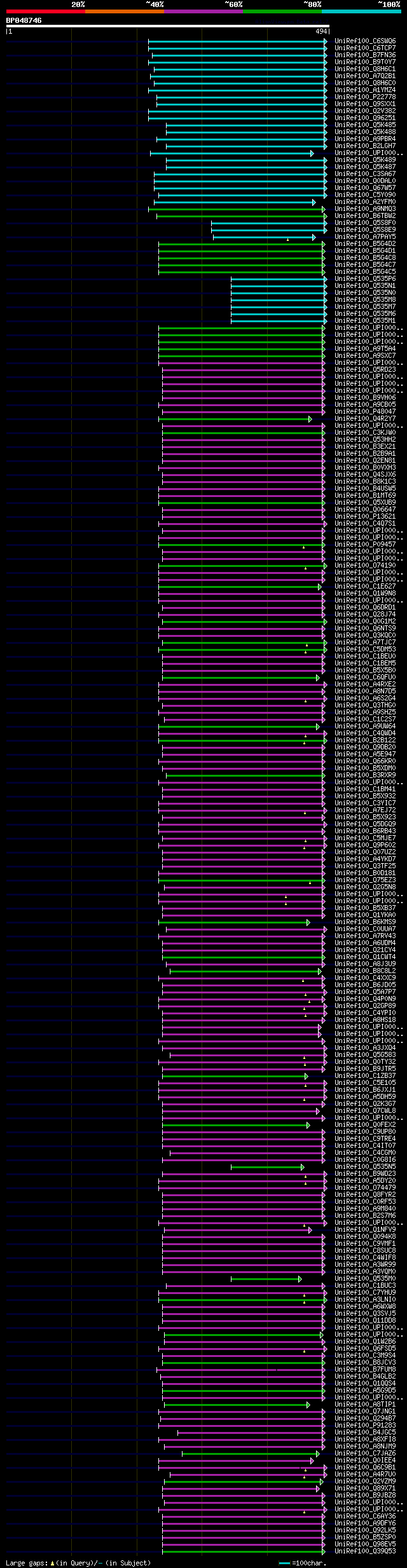
Task: Open hit UniRef100_Q96251
Action: point(365,118)
